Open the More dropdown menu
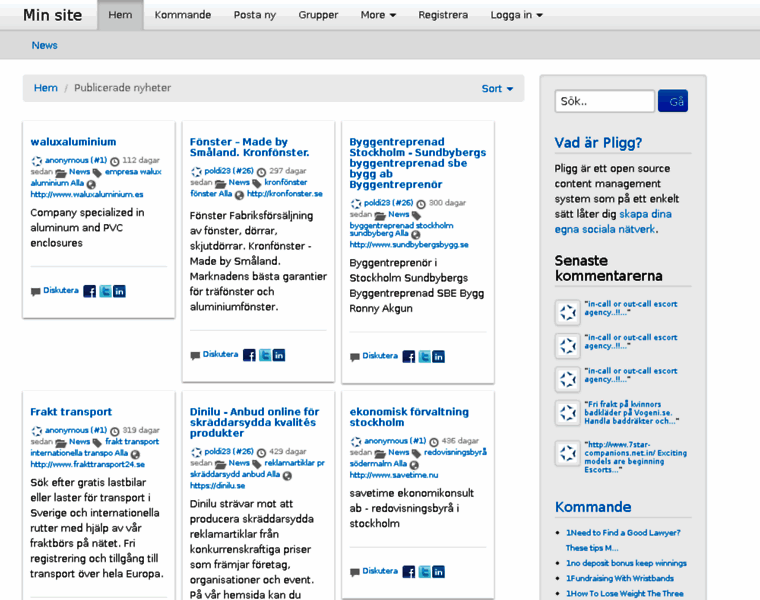 [x=378, y=15]
